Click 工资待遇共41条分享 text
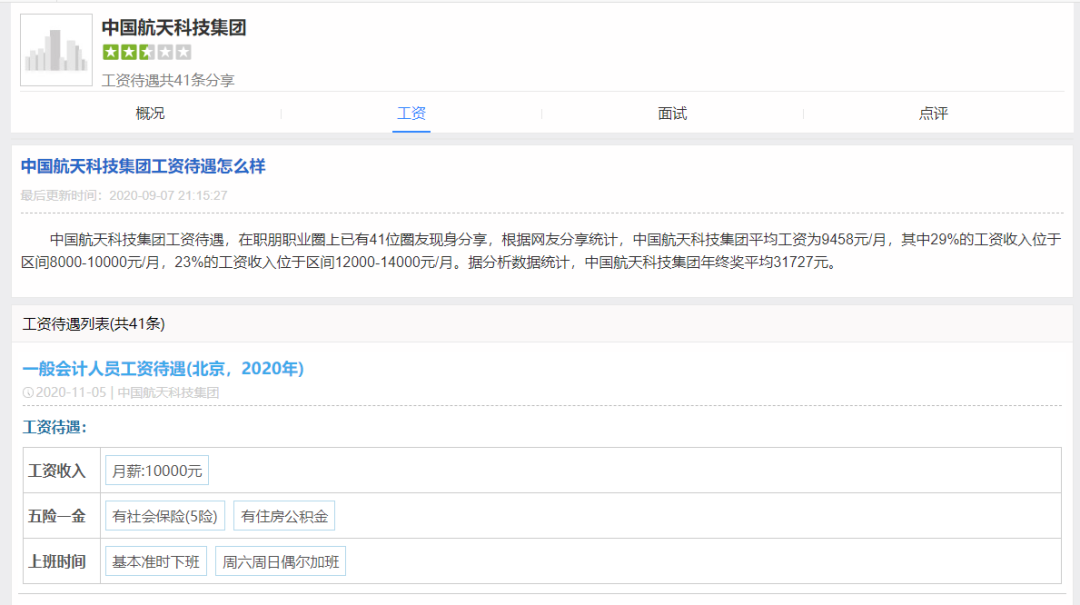The width and height of the screenshot is (1080, 605). [168, 80]
